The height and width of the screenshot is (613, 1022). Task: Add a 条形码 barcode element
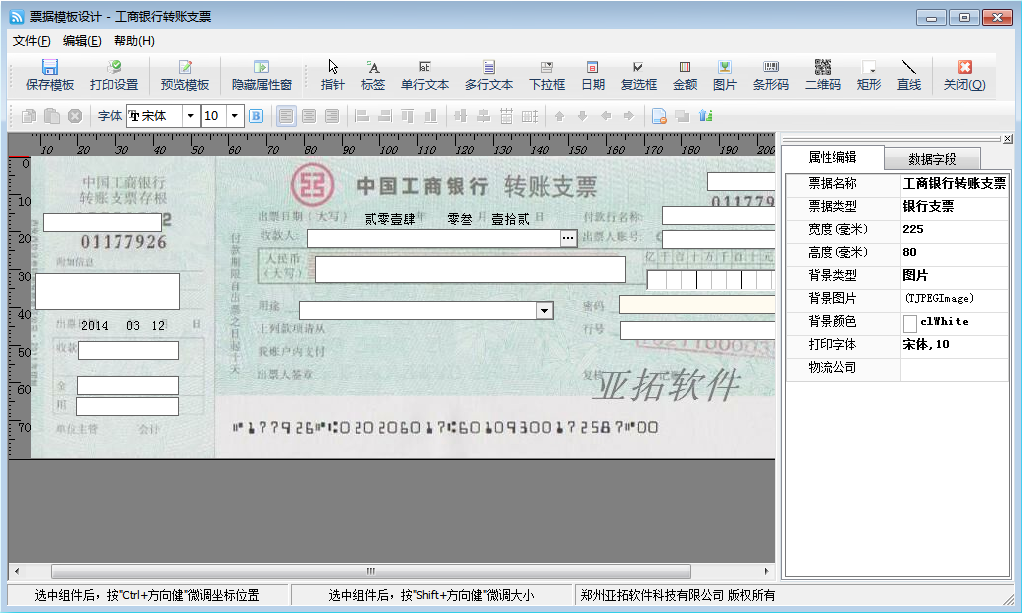tap(770, 75)
